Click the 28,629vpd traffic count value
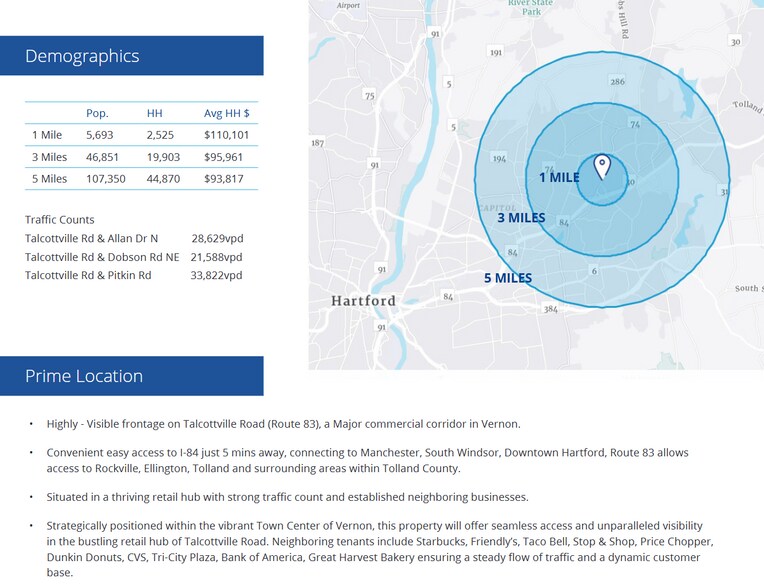Viewport: 764px width, 588px height. [x=217, y=239]
